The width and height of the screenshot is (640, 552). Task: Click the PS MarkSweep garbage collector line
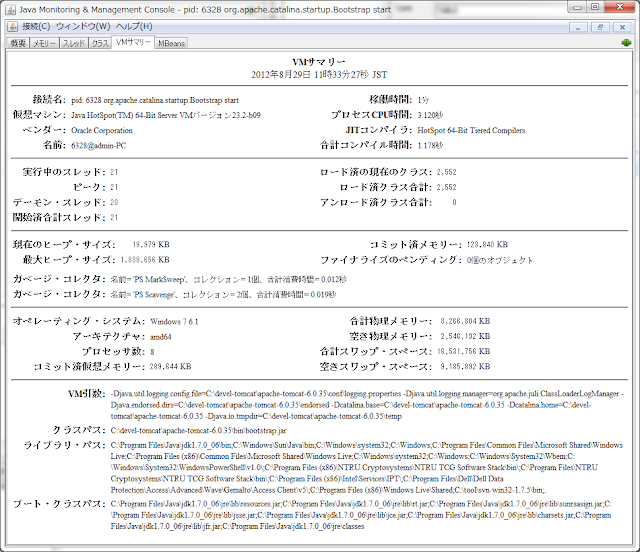(x=228, y=280)
